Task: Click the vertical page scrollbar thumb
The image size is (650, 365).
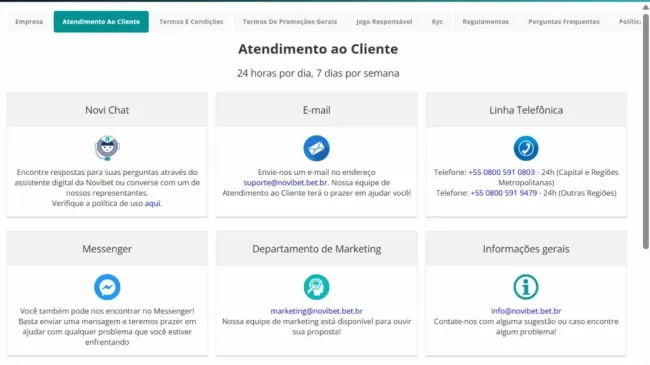Action: (x=646, y=131)
